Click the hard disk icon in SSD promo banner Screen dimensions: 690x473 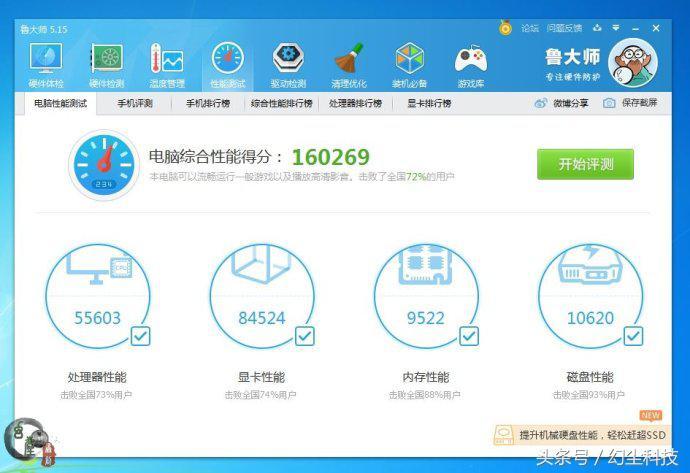504,435
